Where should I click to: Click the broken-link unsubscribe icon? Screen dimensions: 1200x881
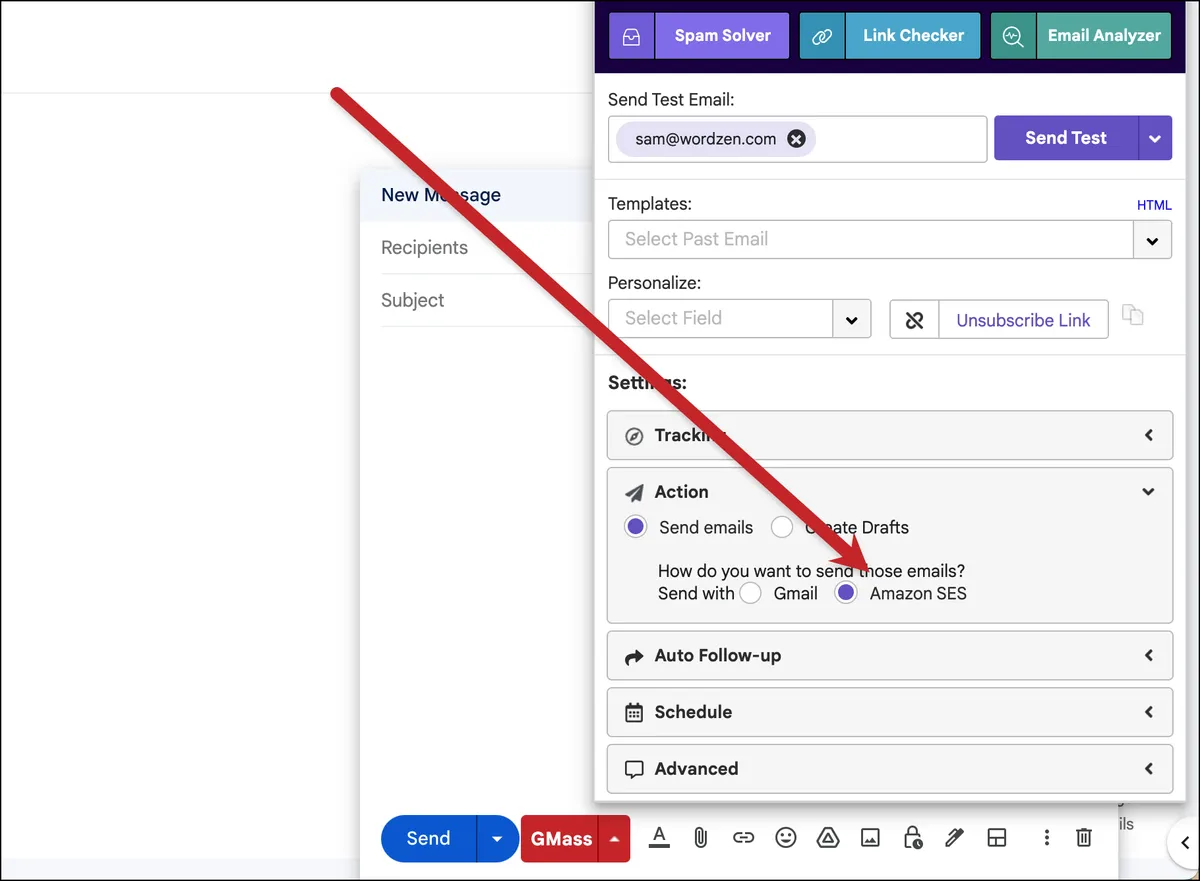[x=914, y=320]
